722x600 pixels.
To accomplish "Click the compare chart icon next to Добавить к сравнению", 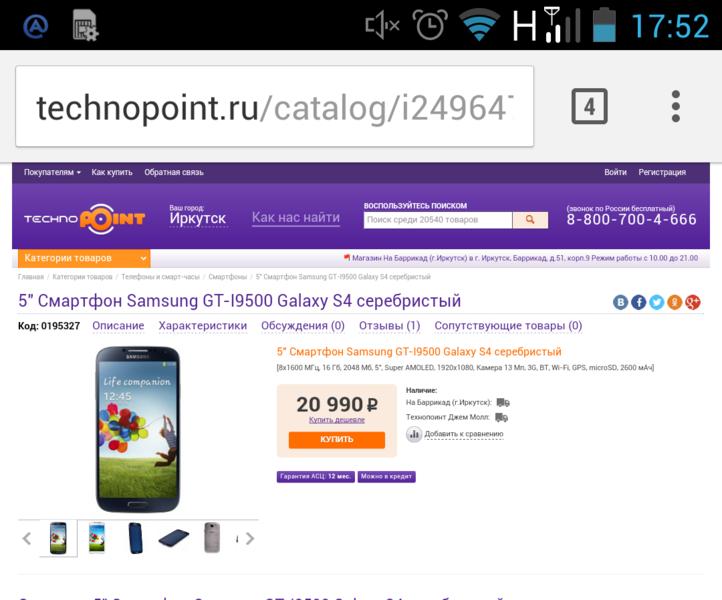I will click(414, 434).
